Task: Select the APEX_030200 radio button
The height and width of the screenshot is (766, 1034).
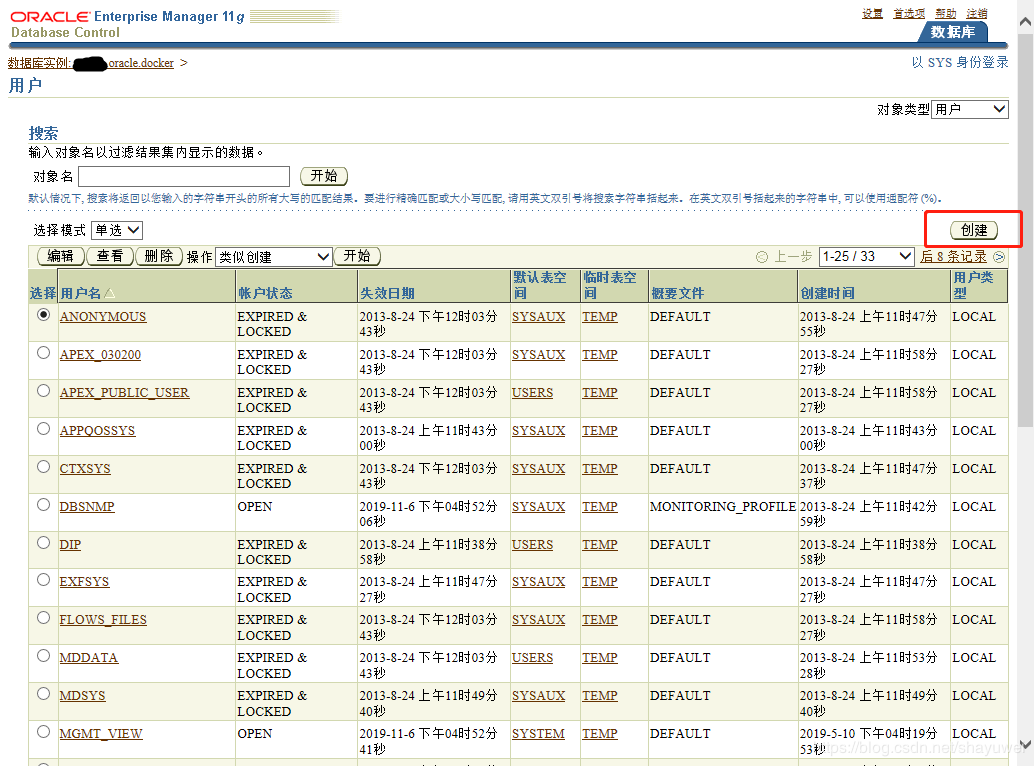Action: tap(44, 353)
